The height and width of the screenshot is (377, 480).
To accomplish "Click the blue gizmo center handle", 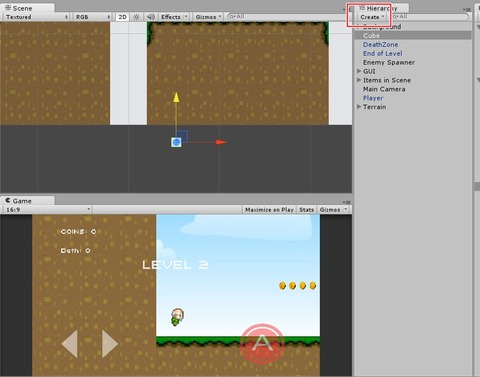I will click(x=176, y=142).
